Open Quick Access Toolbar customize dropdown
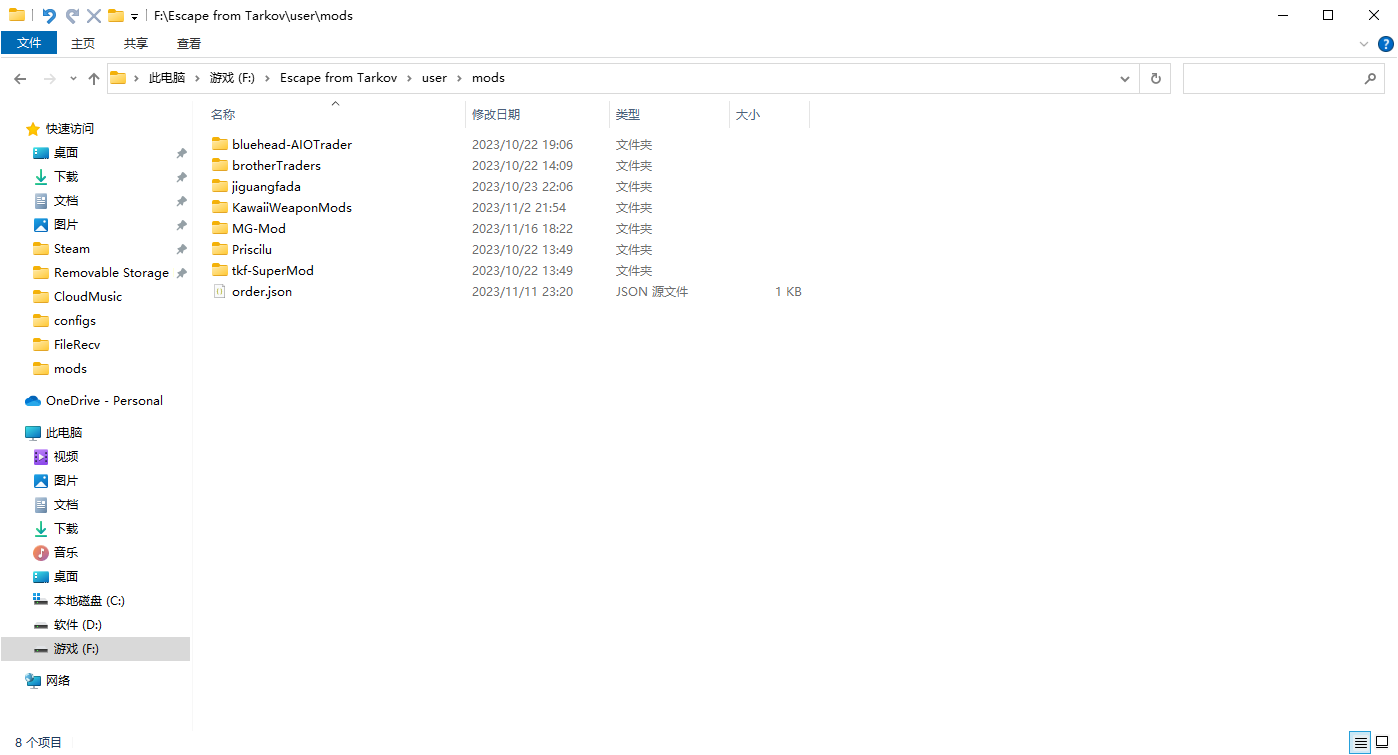This screenshot has width=1398, height=755. click(134, 17)
